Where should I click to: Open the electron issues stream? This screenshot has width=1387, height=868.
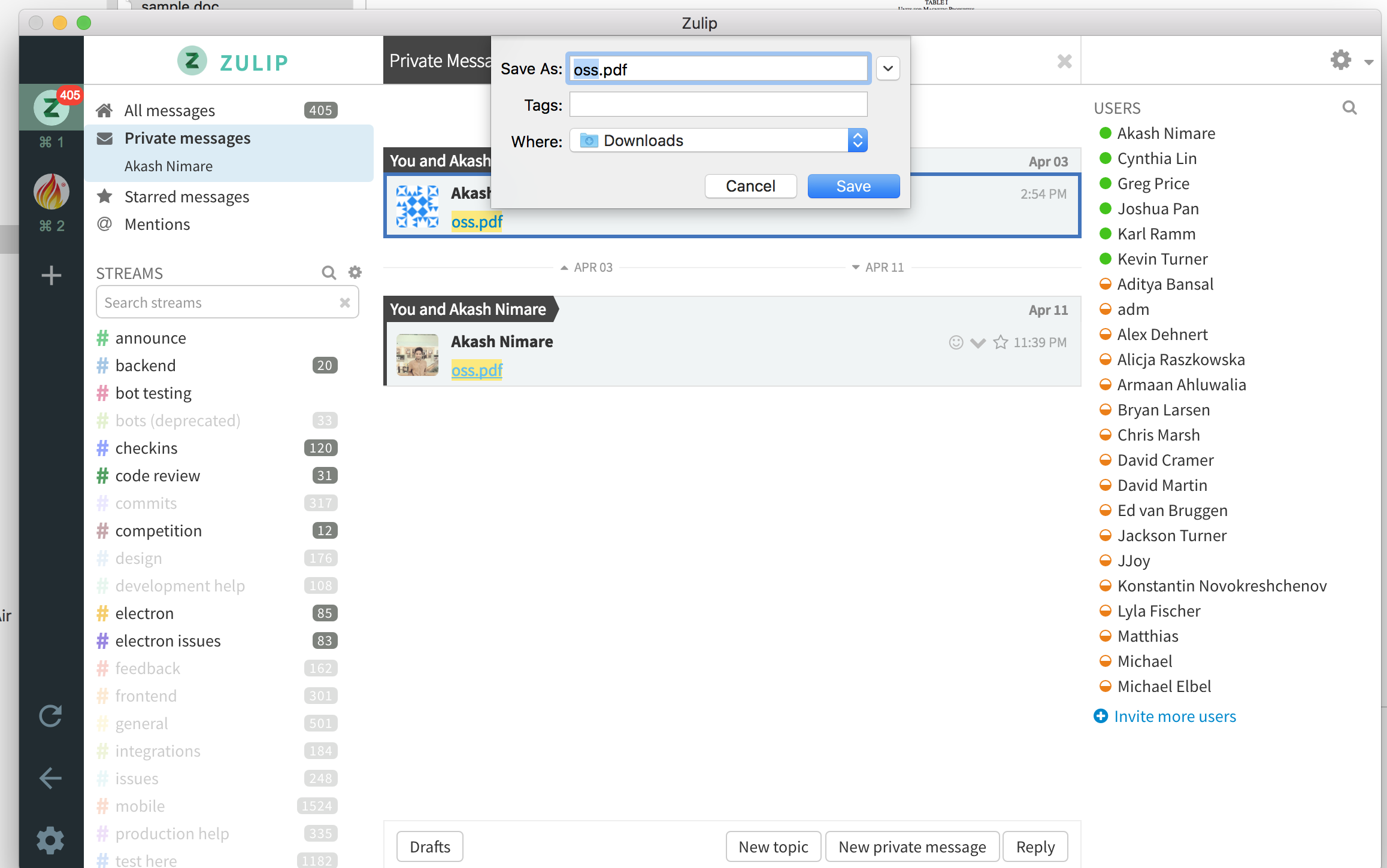(168, 641)
